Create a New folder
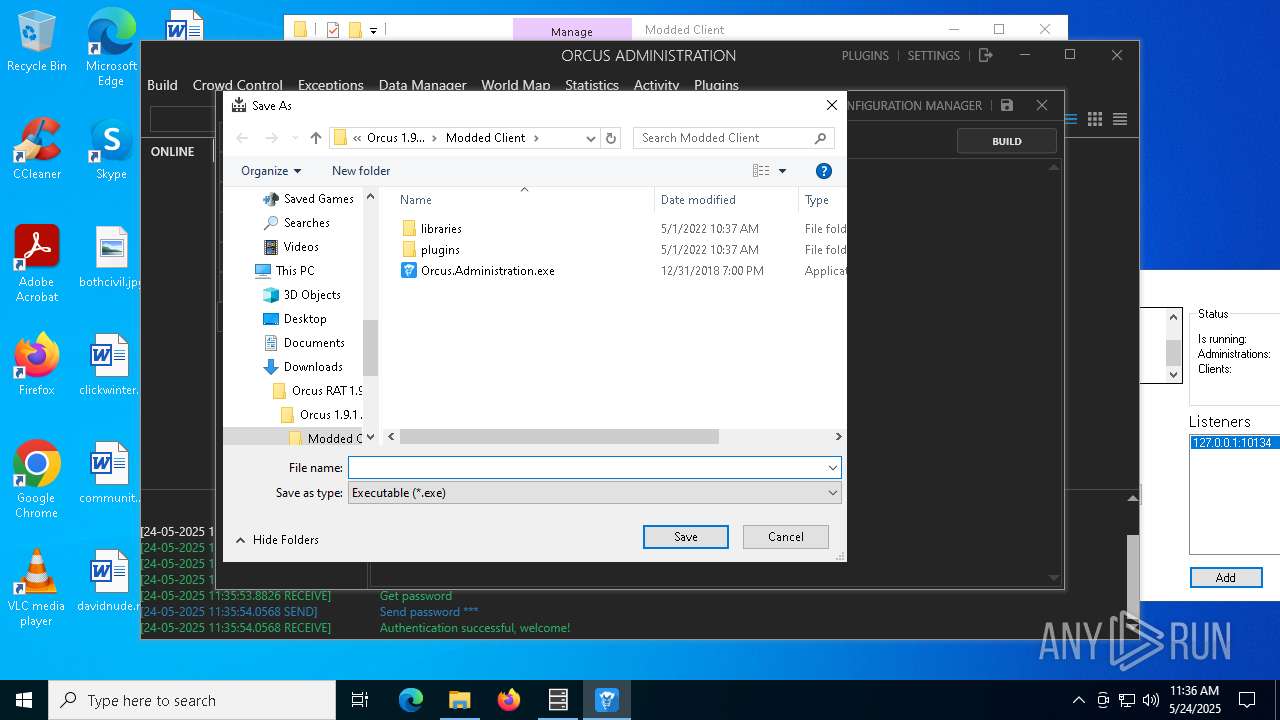Screen dimensions: 1280x720 [x=361, y=171]
